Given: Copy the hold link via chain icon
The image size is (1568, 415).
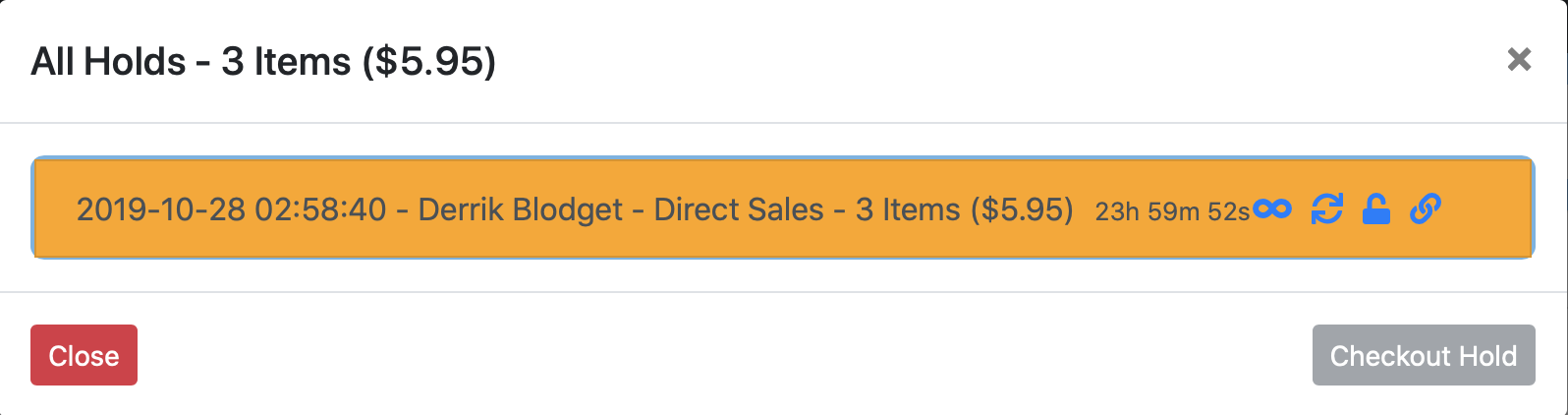Looking at the screenshot, I should click(x=1426, y=208).
